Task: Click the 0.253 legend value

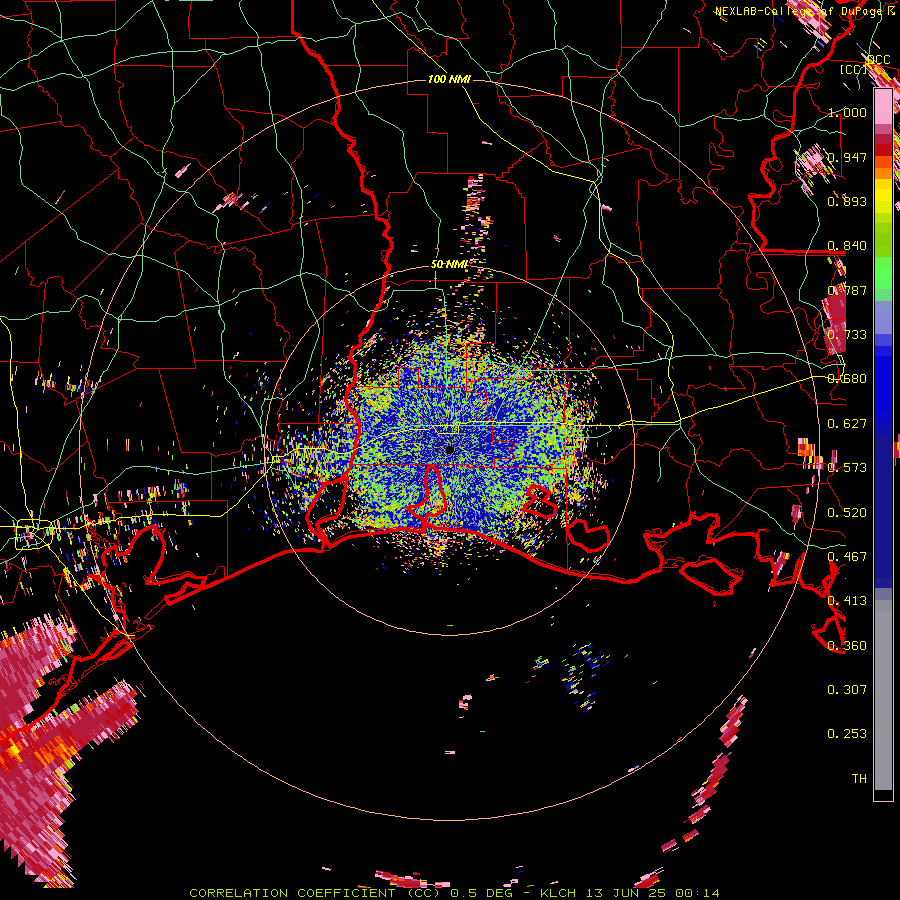Action: coord(847,734)
